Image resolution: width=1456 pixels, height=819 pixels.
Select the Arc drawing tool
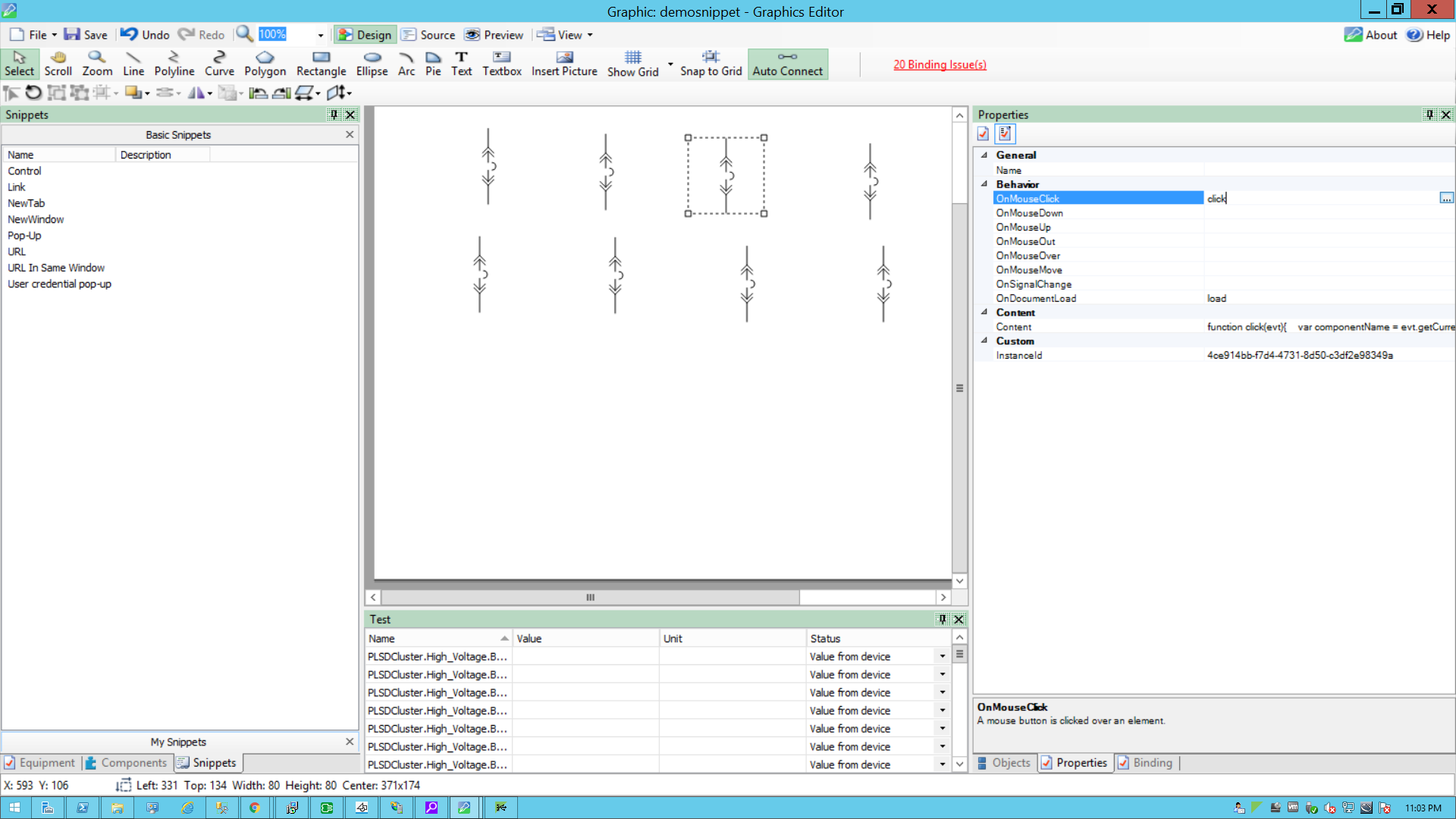tap(406, 64)
